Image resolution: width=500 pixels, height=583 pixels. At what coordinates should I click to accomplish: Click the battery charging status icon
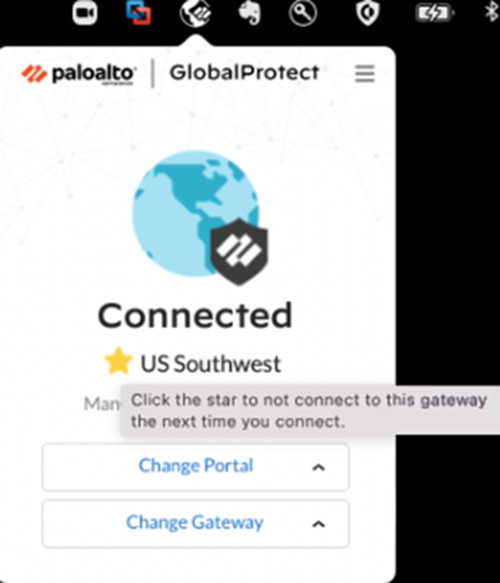[435, 14]
